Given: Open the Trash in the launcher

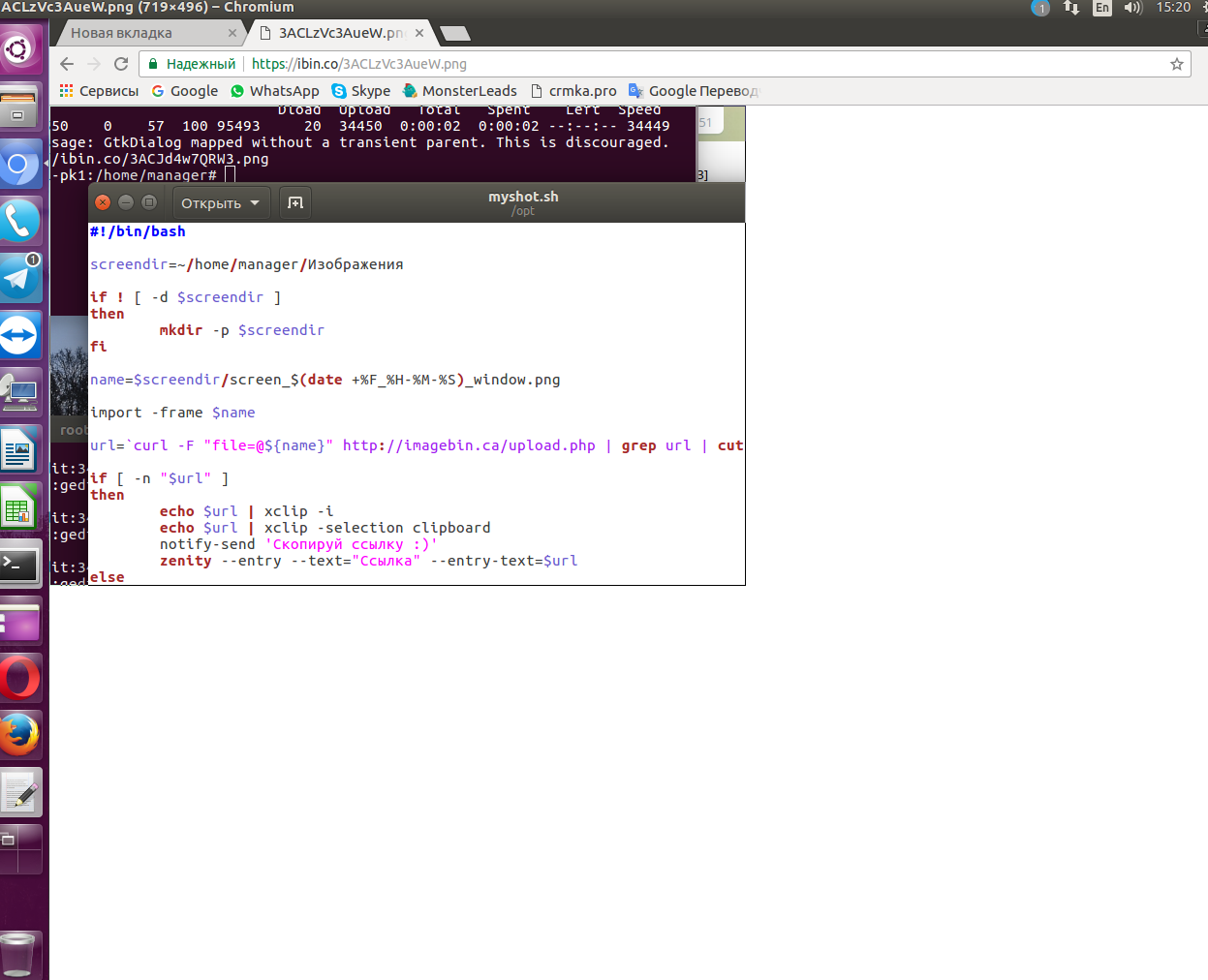Looking at the screenshot, I should (19, 955).
